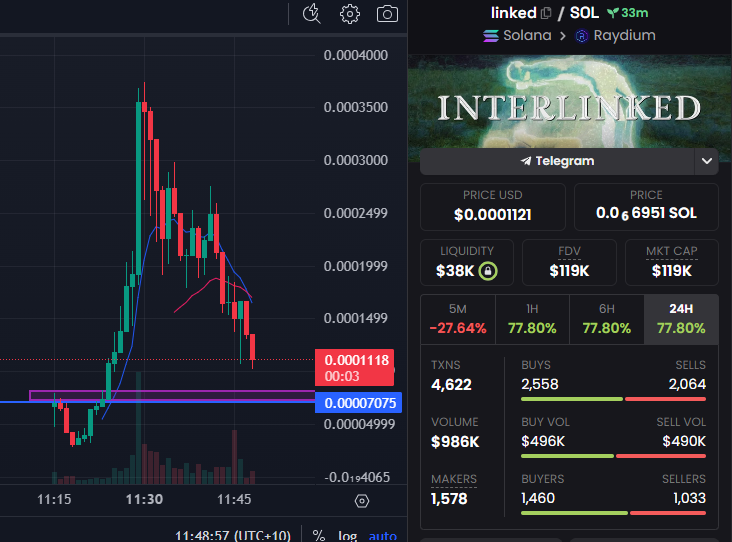Click the PRICE USD $0.0001121 box
This screenshot has height=542, width=732.
pos(493,207)
